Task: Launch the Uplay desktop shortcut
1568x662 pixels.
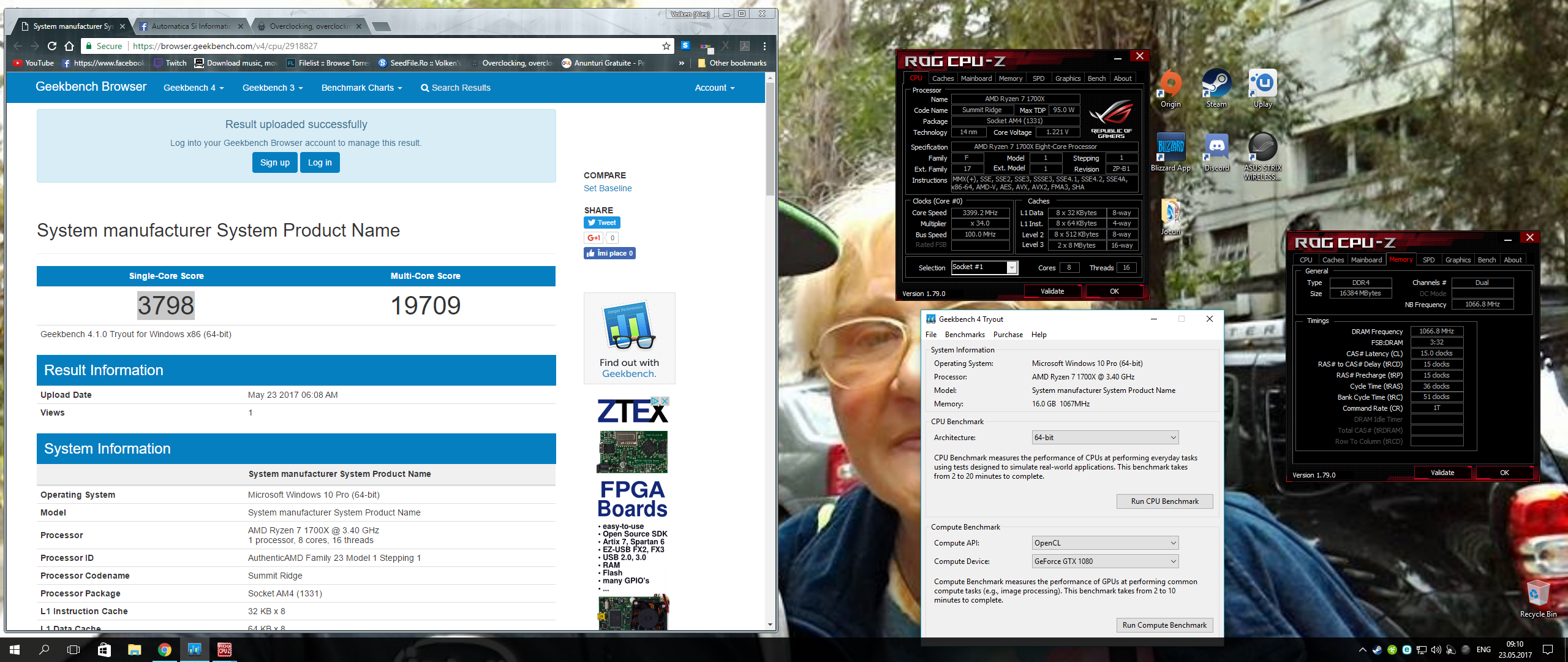Action: (1263, 89)
